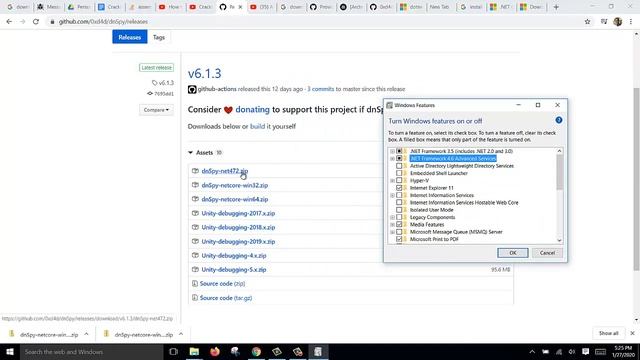Enable Internet Information Services checkbox
Image resolution: width=640 pixels, height=360 pixels.
tap(399, 195)
